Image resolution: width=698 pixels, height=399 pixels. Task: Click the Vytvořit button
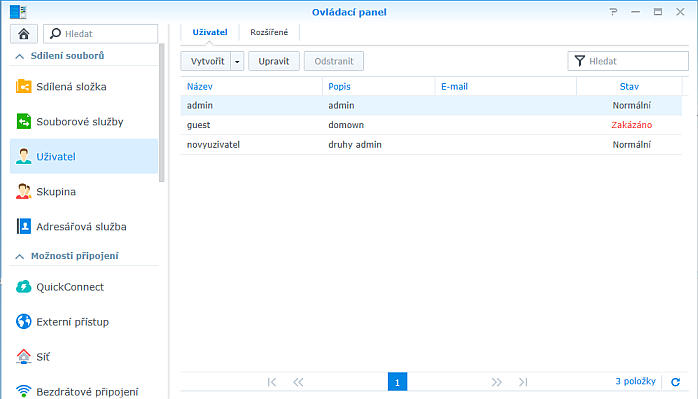pos(207,61)
